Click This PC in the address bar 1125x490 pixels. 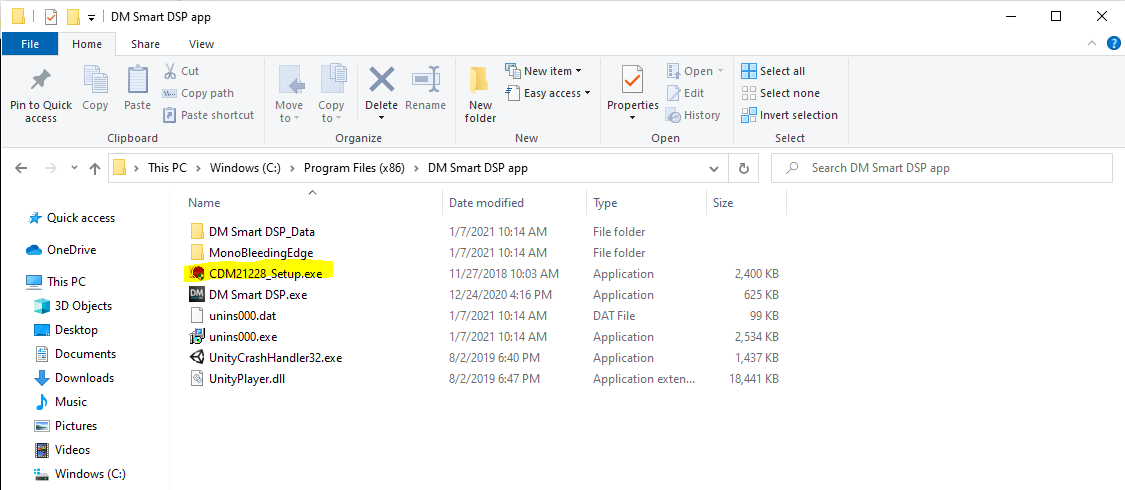(x=167, y=169)
